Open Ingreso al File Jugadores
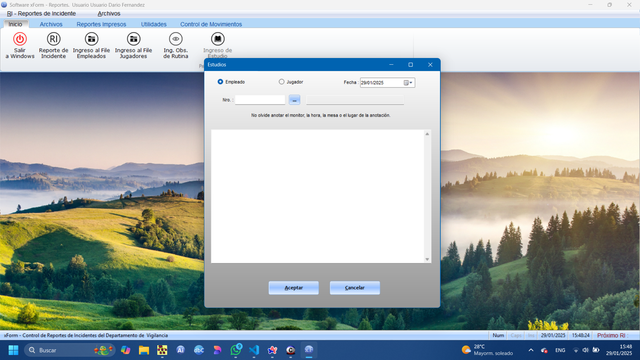 (133, 39)
